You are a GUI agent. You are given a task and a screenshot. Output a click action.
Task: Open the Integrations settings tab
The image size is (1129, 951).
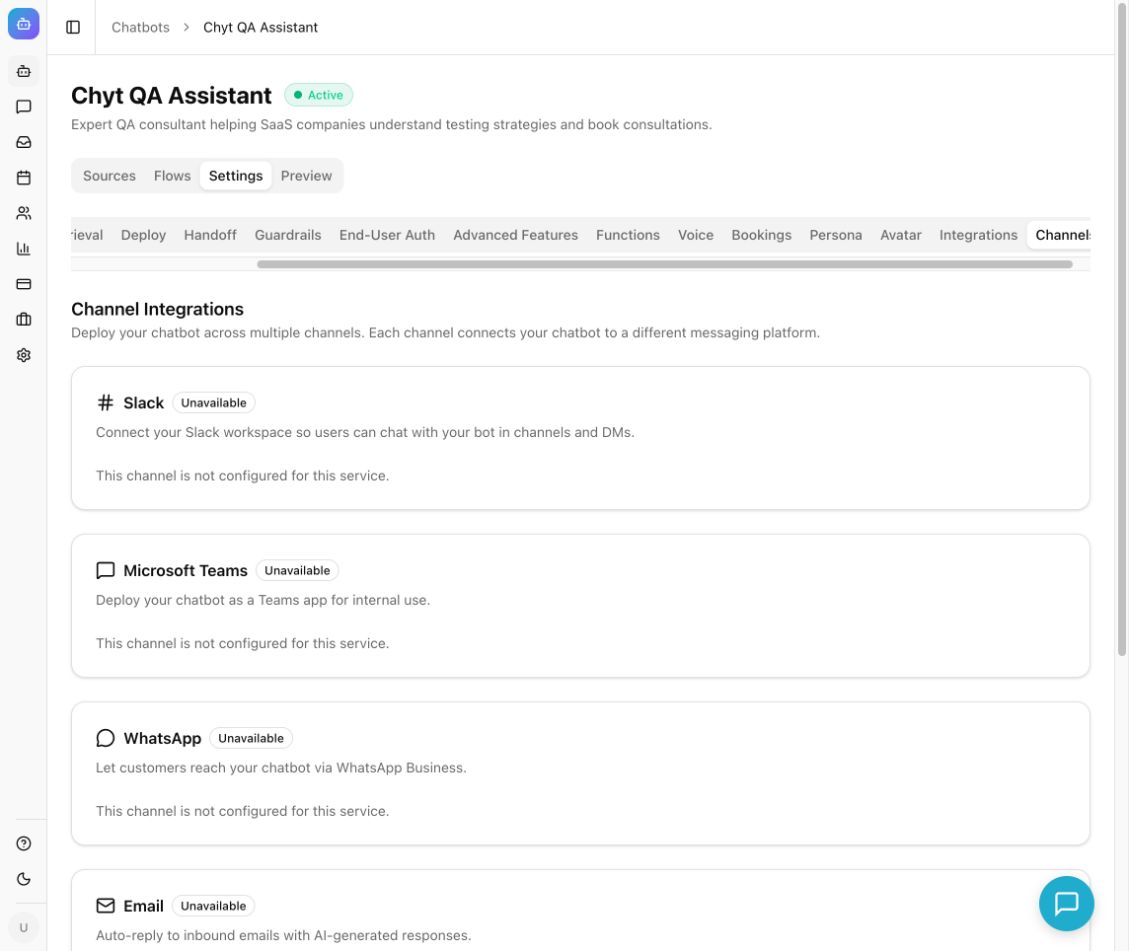978,235
